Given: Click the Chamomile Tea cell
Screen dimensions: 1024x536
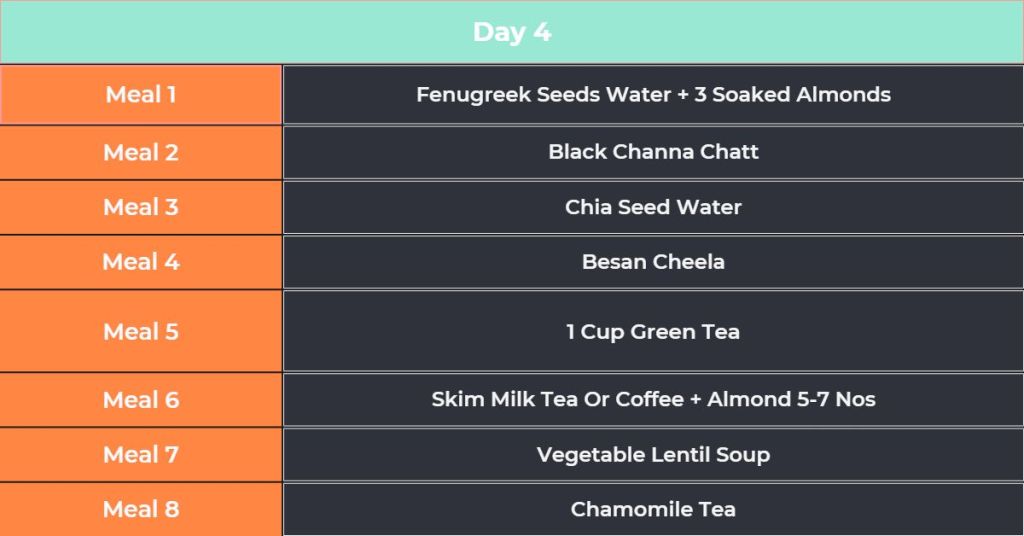Looking at the screenshot, I should pos(653,509).
